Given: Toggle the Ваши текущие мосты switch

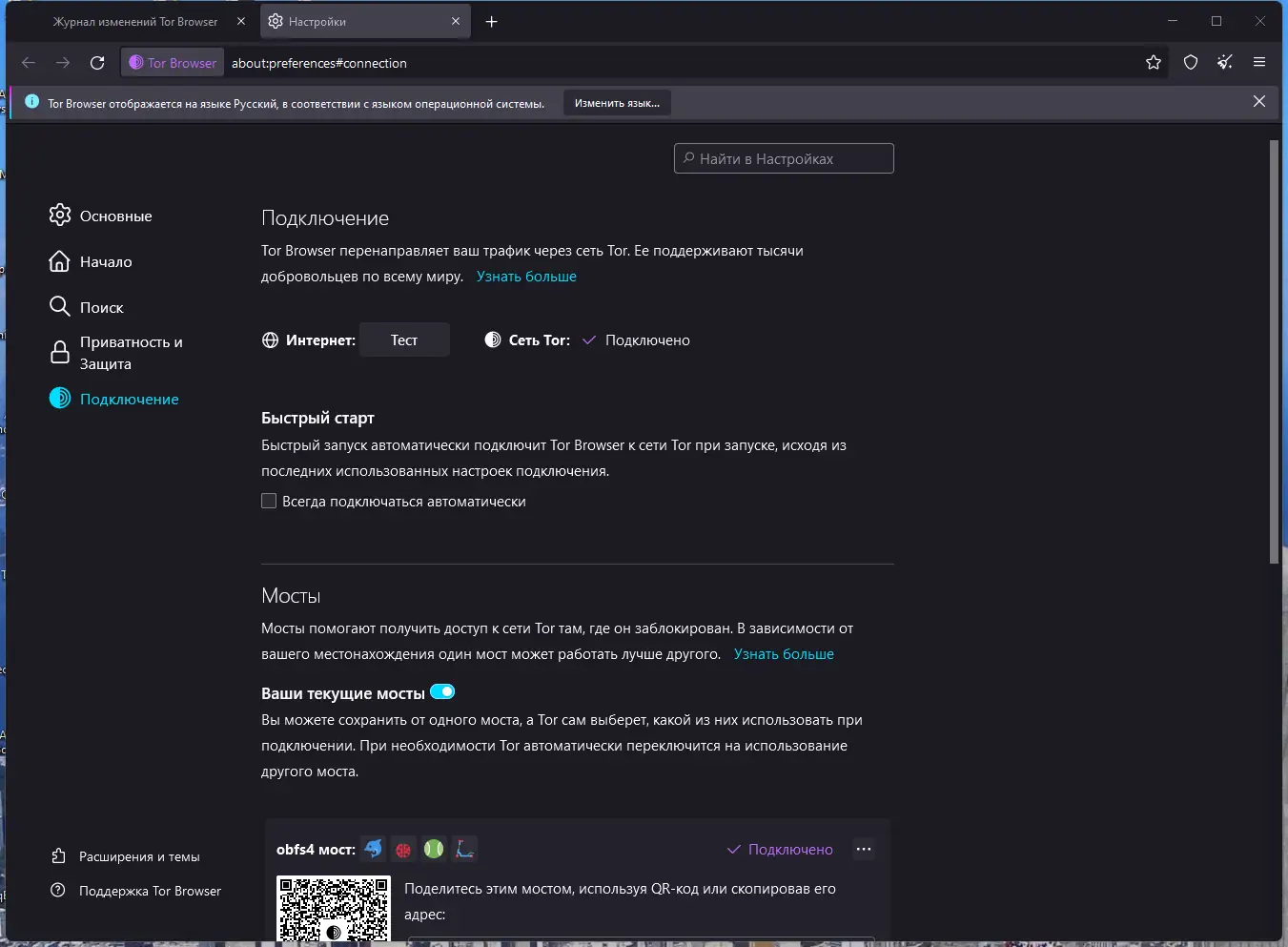Looking at the screenshot, I should (442, 691).
